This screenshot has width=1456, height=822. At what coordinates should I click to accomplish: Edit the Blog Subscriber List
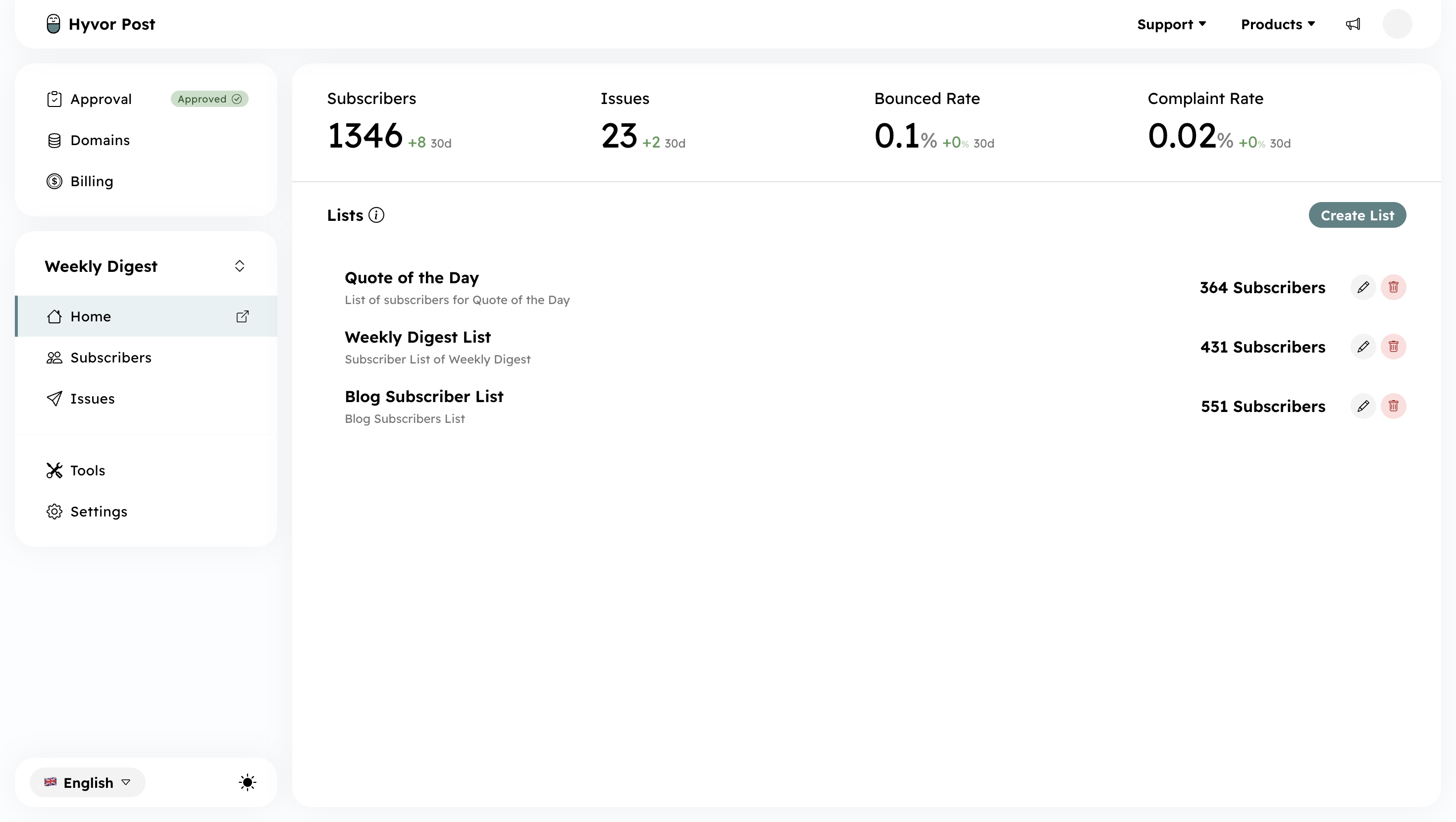(1363, 406)
